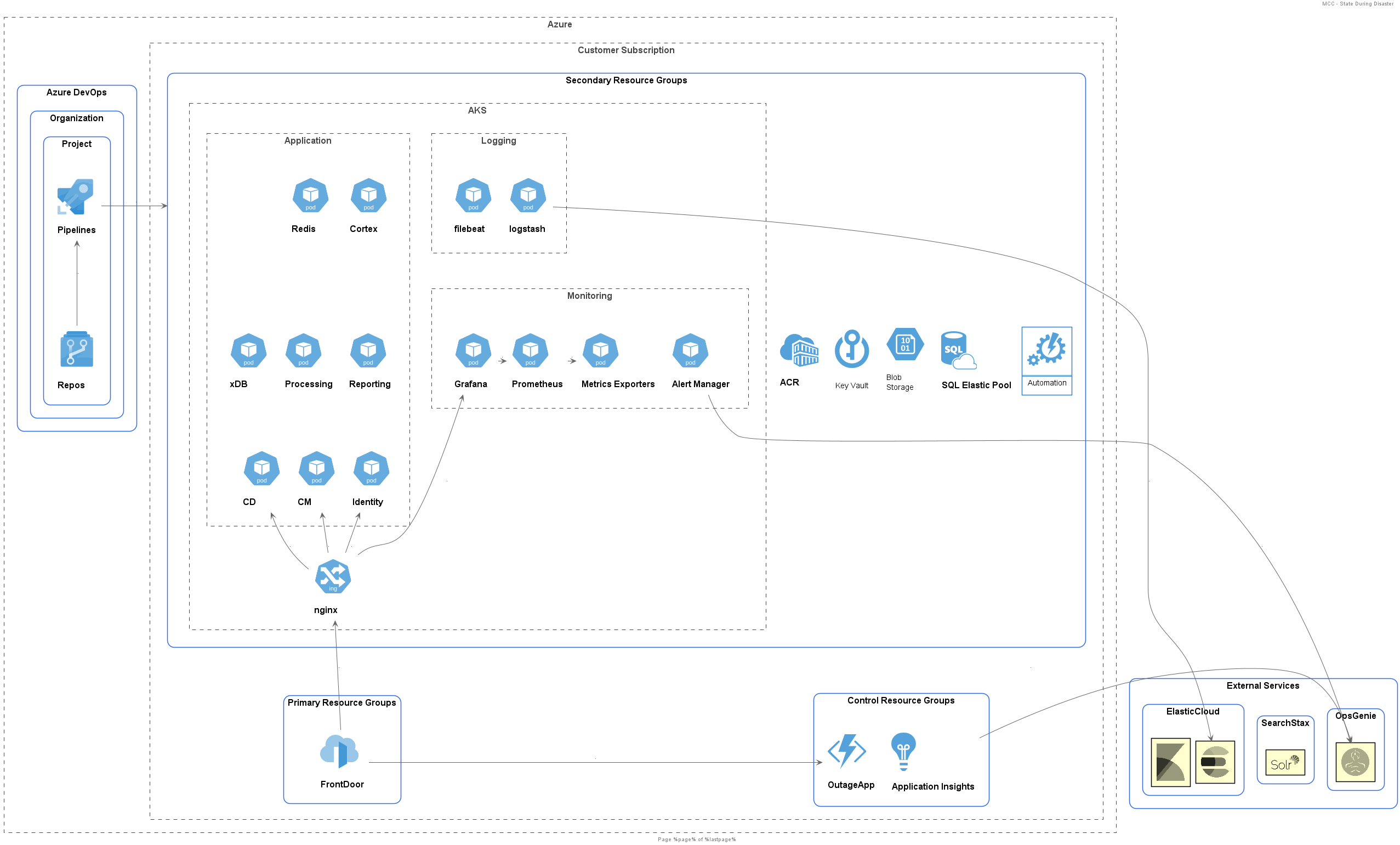Select the CD pod icon
This screenshot has width=1400, height=845.
[262, 469]
